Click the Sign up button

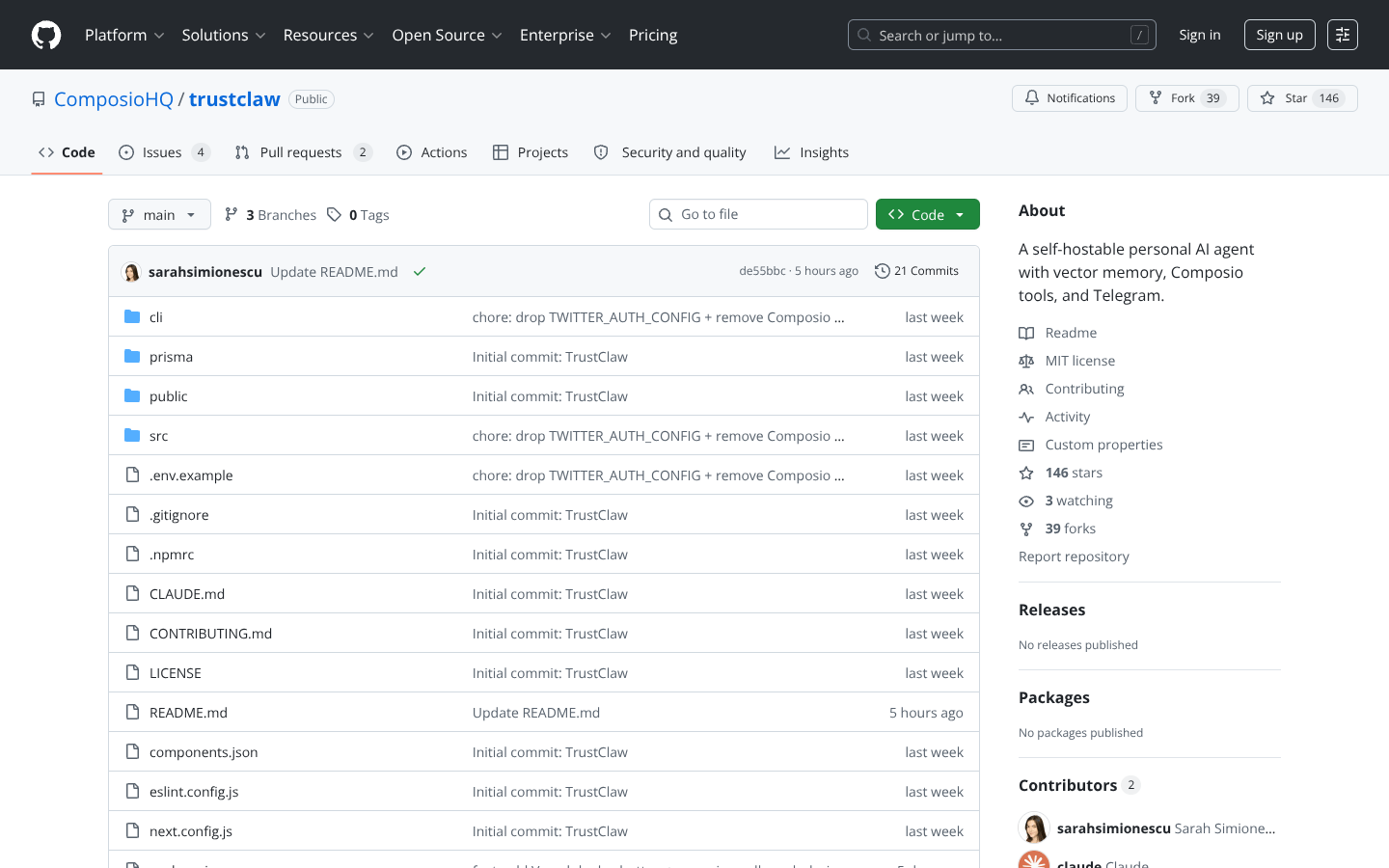pyautogui.click(x=1280, y=35)
